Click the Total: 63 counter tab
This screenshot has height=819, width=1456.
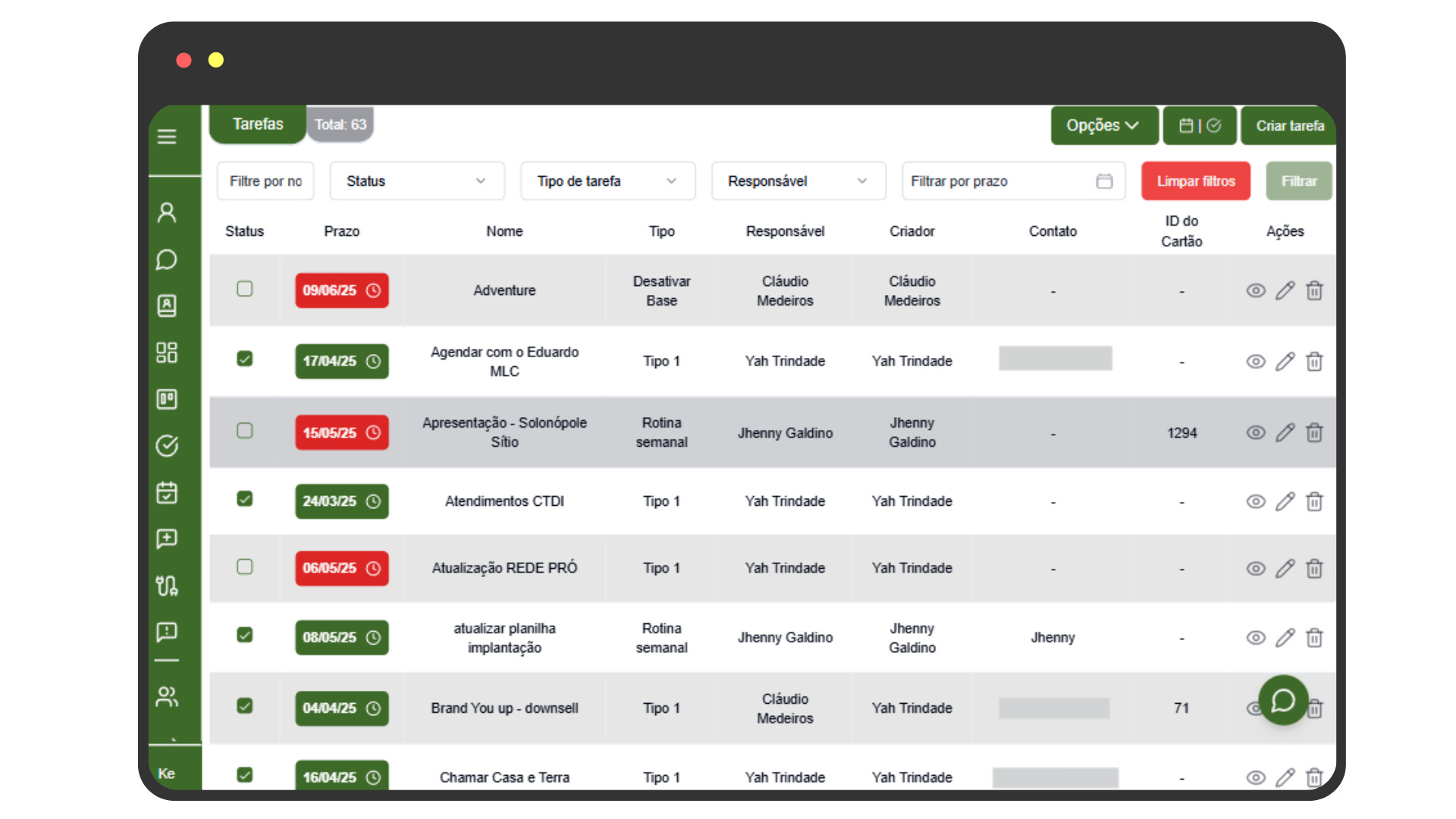340,124
